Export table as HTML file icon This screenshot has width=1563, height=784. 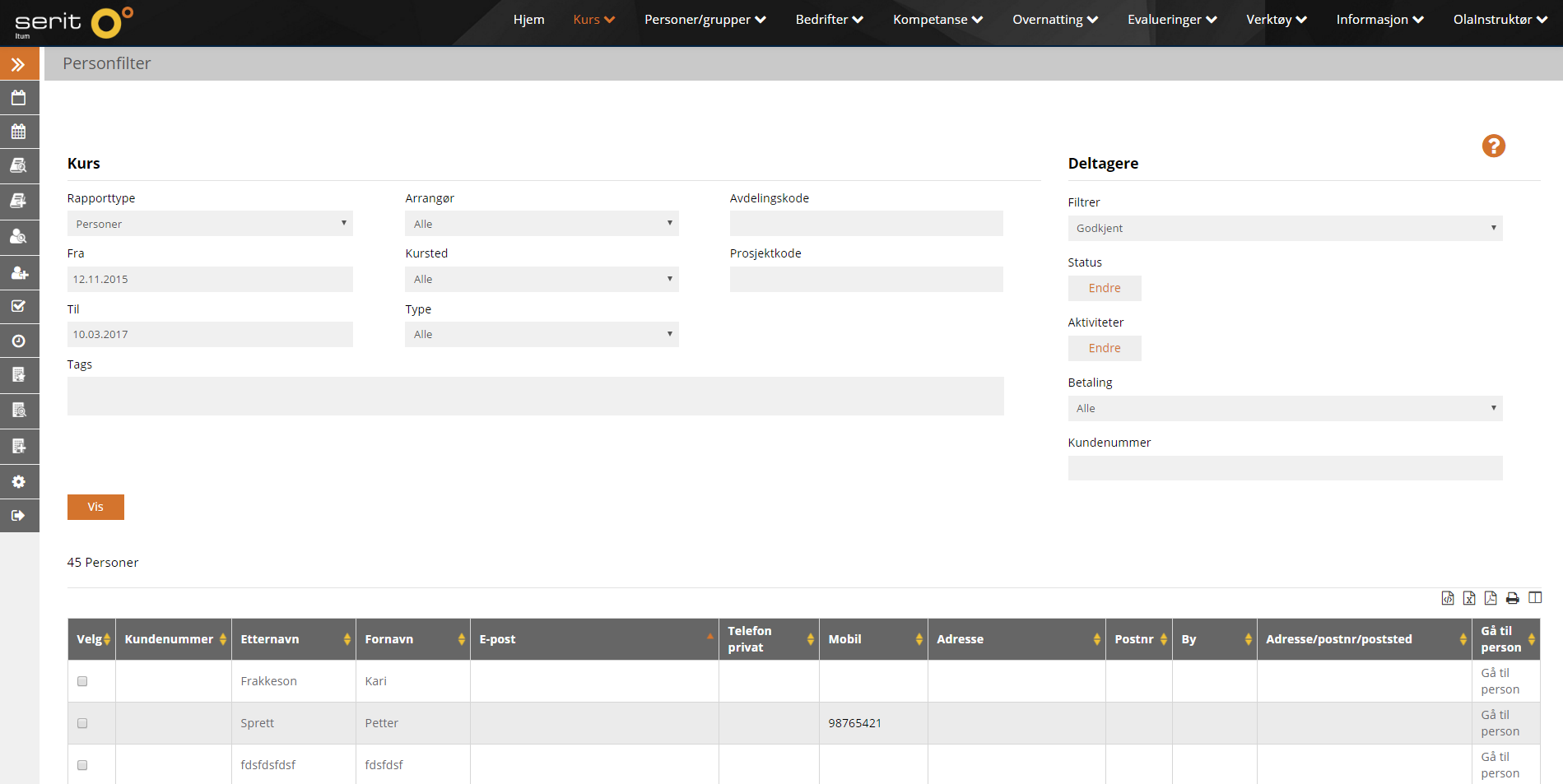[1448, 598]
